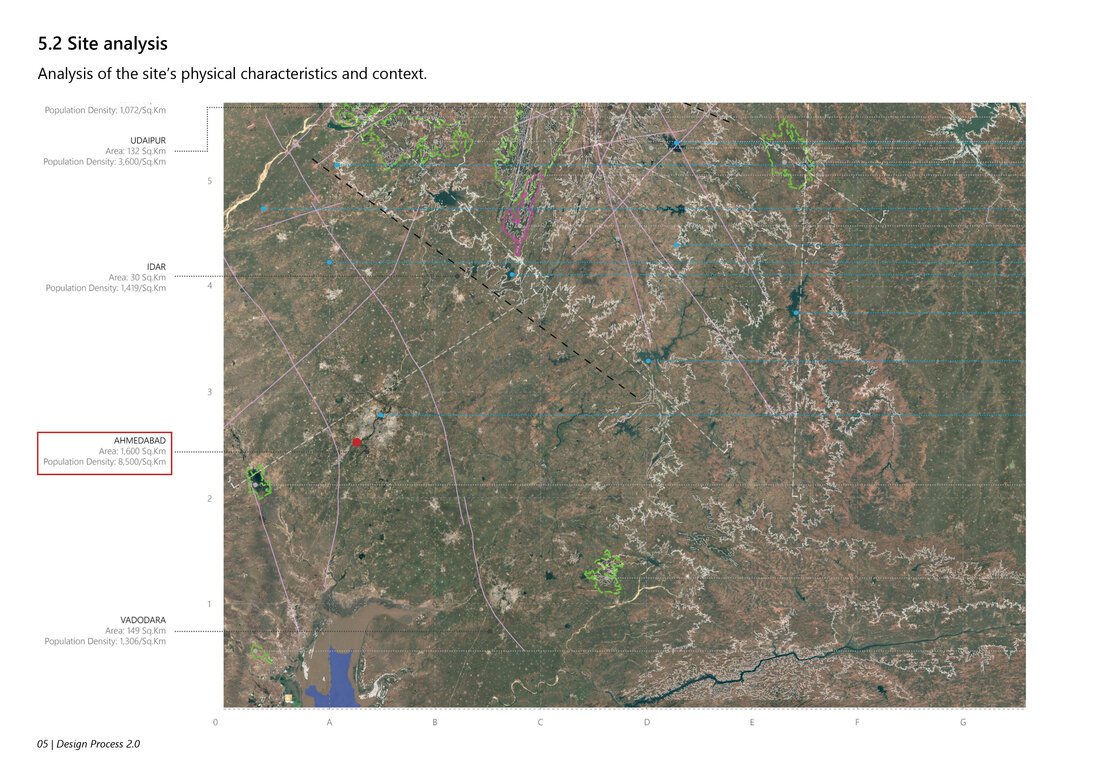
Task: Select the green outline at upper right
Action: 789,154
